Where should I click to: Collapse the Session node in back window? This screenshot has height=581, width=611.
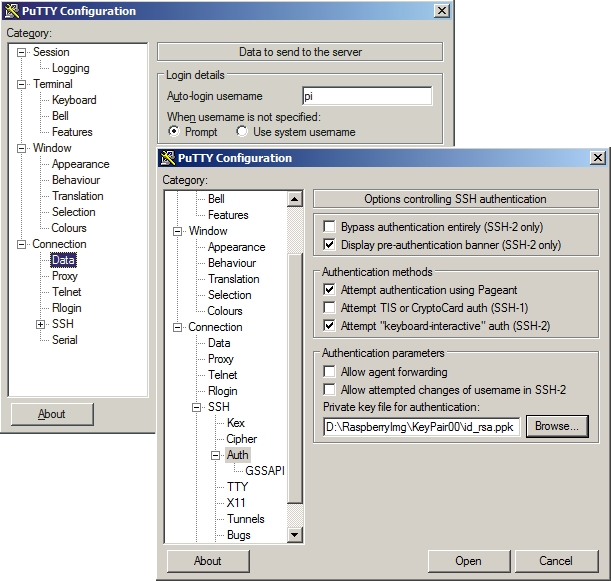pos(22,52)
